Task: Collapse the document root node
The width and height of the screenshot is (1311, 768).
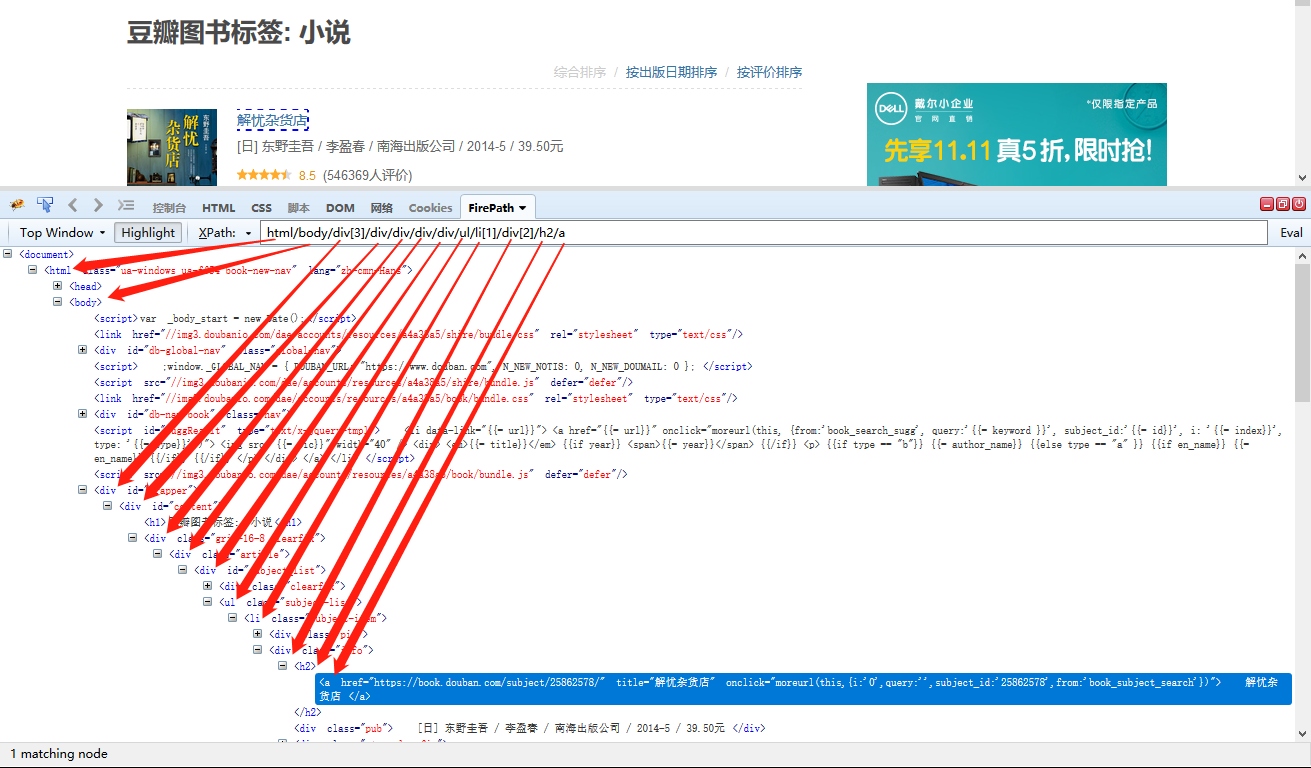Action: pyautogui.click(x=8, y=254)
